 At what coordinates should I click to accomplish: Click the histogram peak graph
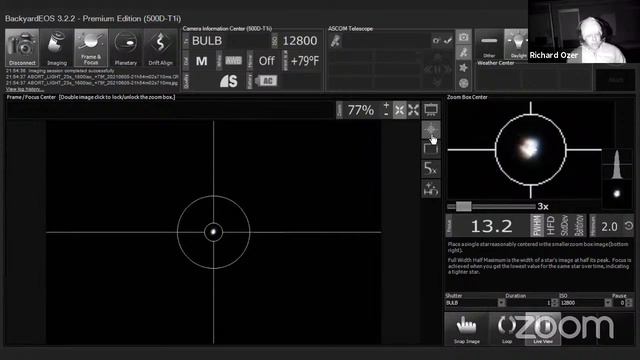[616, 164]
